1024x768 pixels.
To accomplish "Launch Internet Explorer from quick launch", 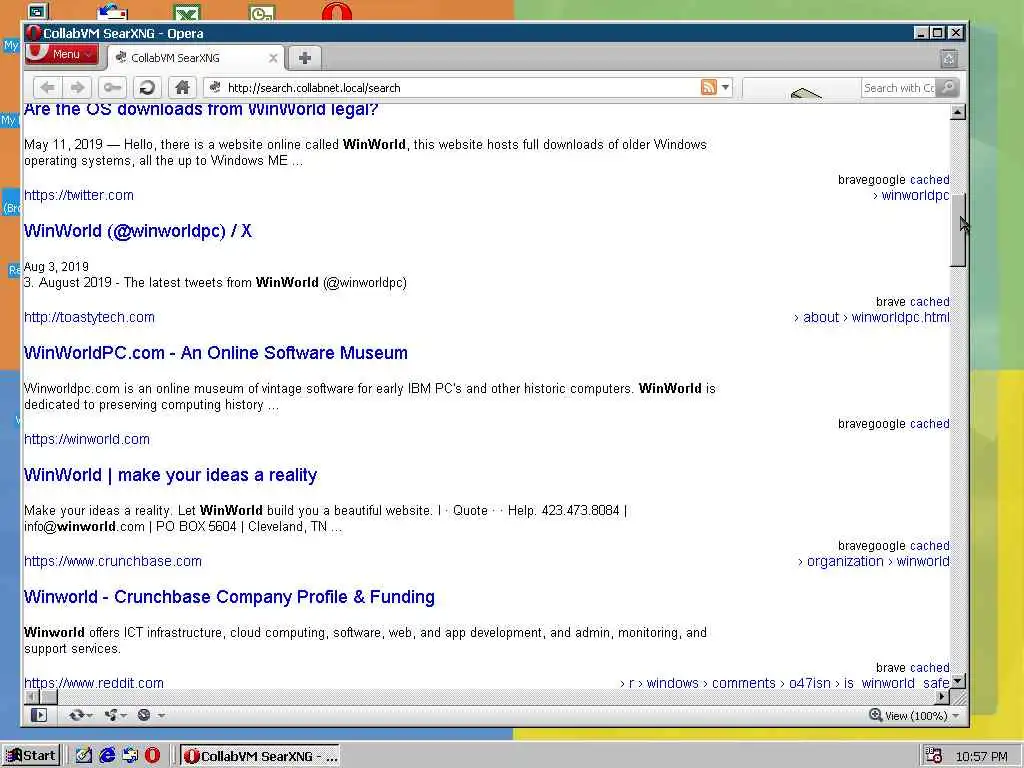I will coord(107,756).
